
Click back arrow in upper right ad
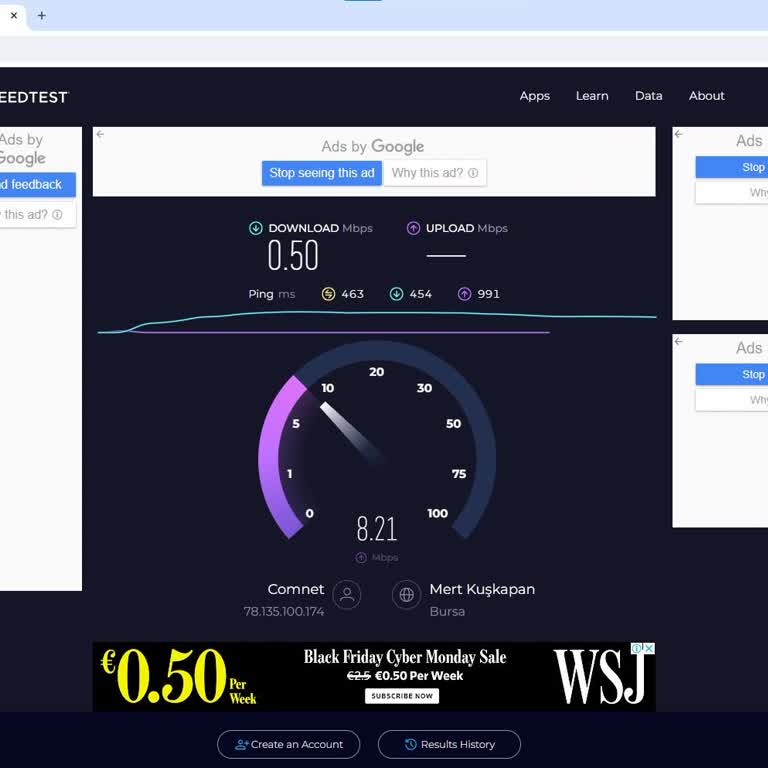coord(678,134)
